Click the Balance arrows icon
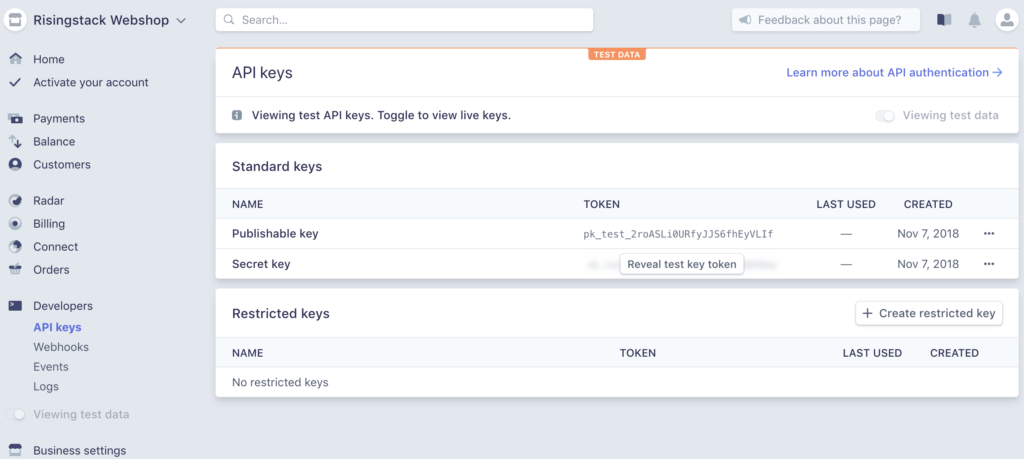 click(16, 142)
